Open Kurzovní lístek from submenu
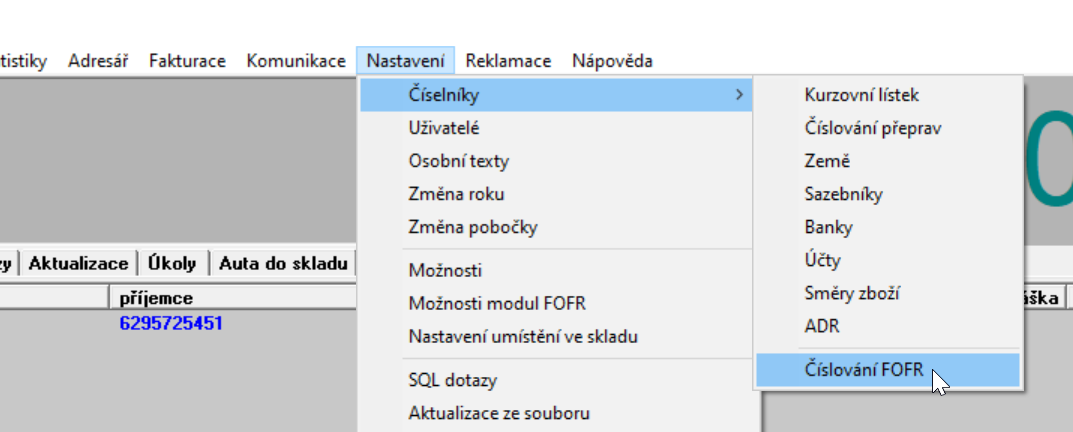 pyautogui.click(x=861, y=95)
